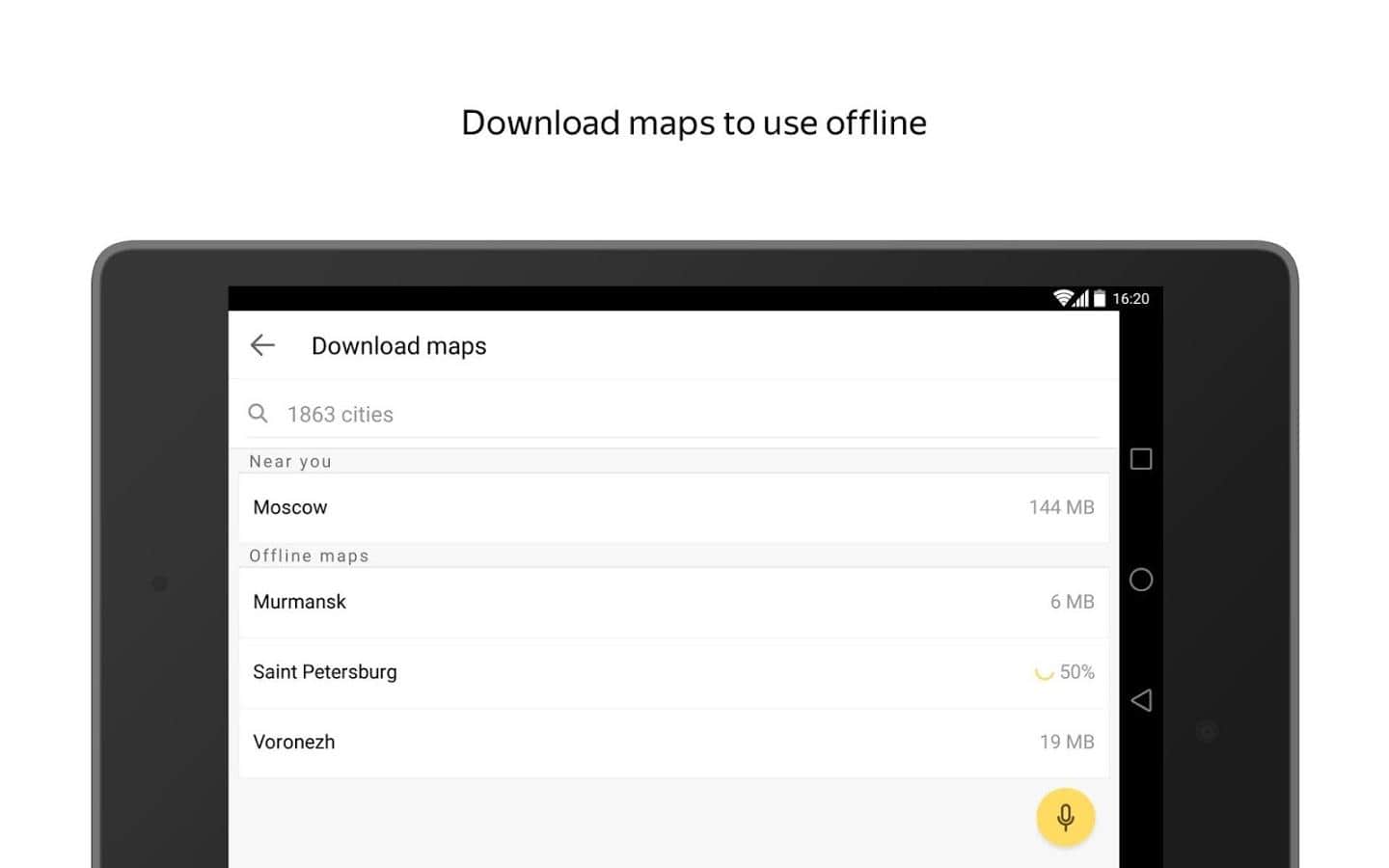Type in the 1863 cities search field

(675, 414)
